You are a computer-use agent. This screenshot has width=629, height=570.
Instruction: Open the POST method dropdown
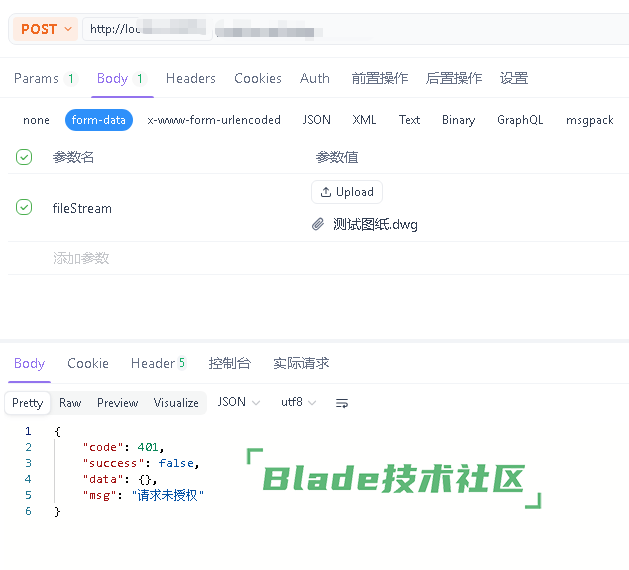click(x=46, y=29)
